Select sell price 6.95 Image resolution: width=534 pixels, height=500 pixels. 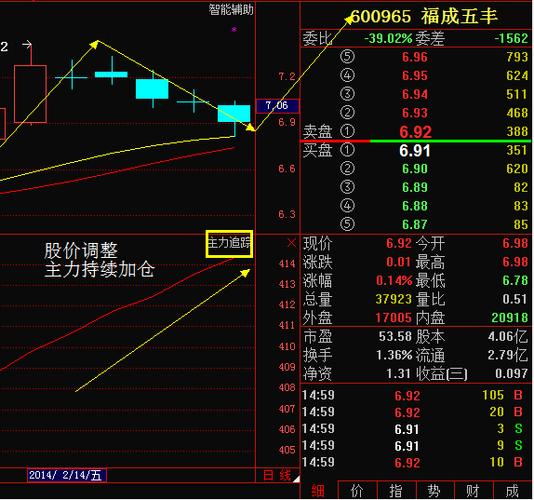[414, 76]
